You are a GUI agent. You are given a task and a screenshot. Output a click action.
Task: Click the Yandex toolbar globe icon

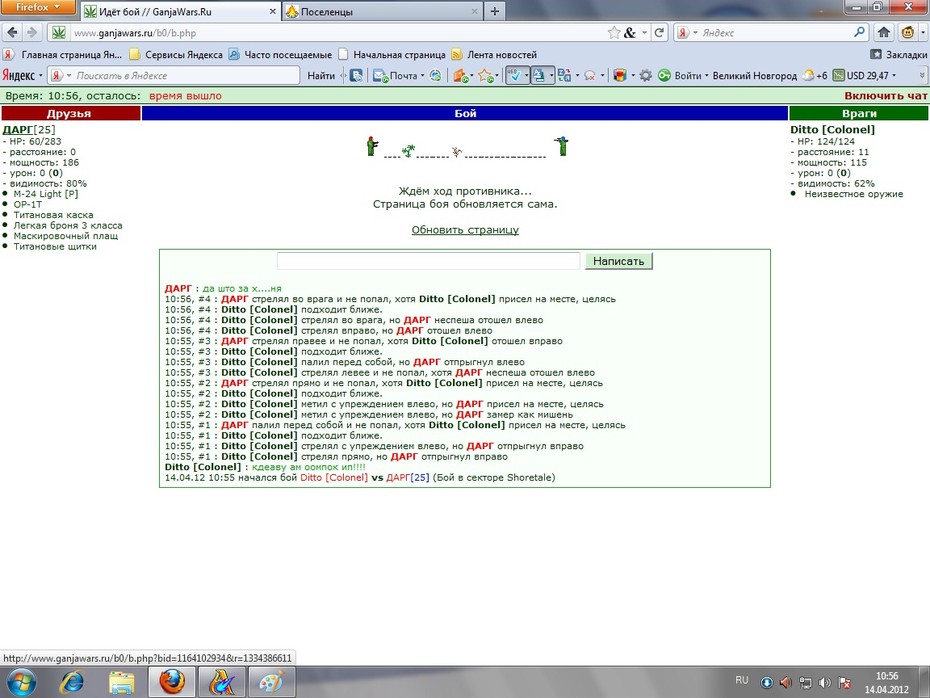[435, 75]
